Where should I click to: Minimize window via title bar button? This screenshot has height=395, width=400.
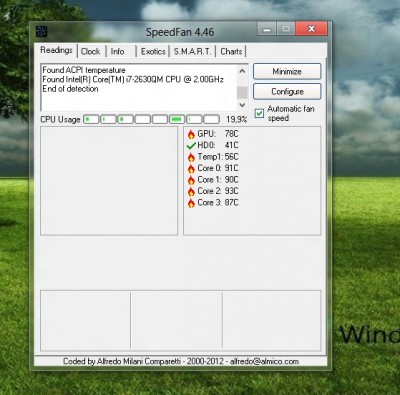[x=267, y=29]
